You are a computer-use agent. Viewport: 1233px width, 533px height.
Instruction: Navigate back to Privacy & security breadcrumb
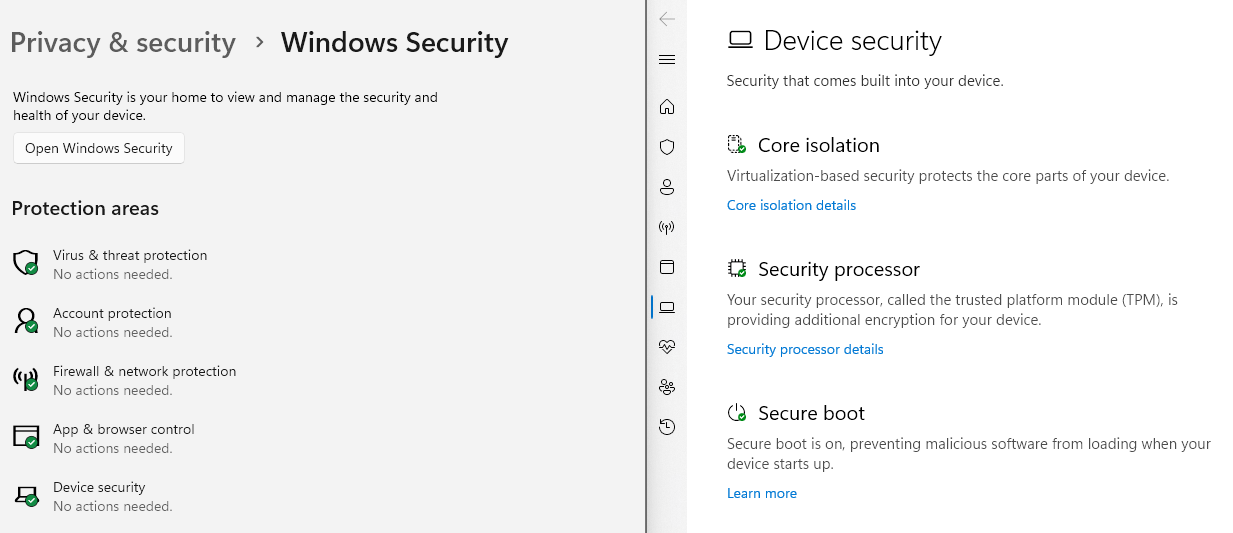click(123, 43)
